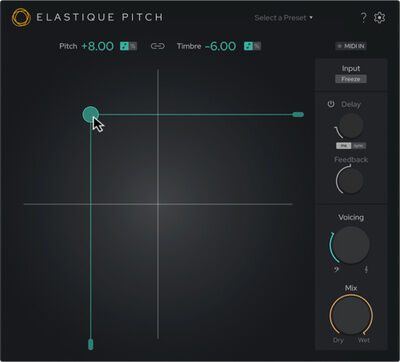Select percent mode for Timbre
The height and width of the screenshot is (362, 400).
257,46
